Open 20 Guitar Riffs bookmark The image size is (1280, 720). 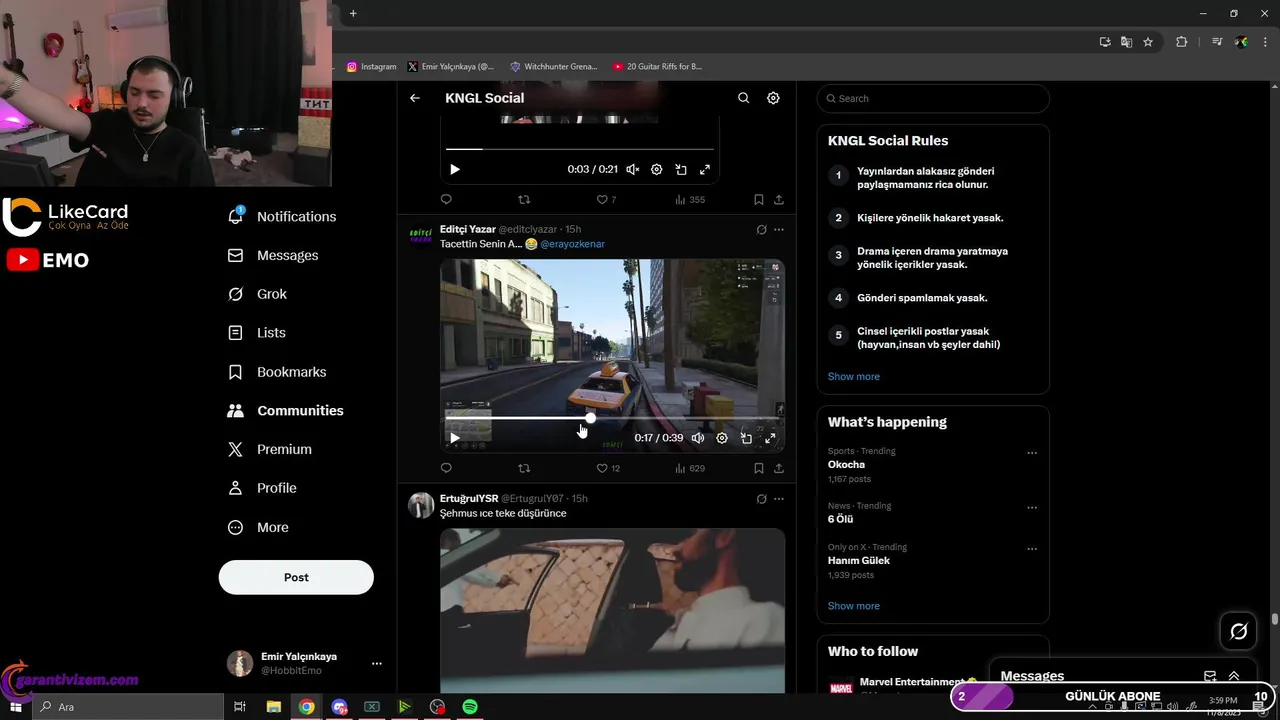pos(658,67)
